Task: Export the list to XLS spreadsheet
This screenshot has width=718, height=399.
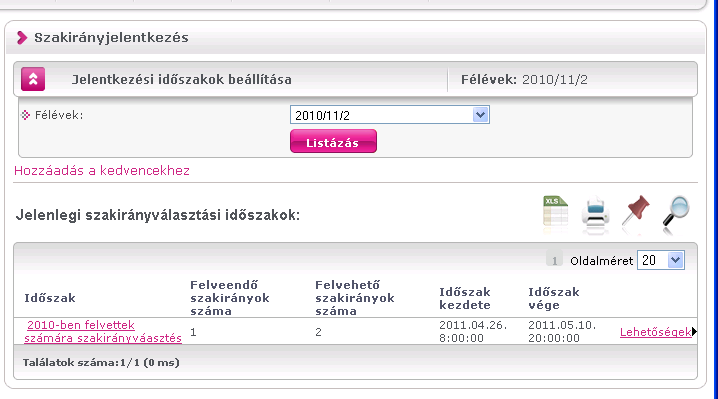Action: pos(555,212)
